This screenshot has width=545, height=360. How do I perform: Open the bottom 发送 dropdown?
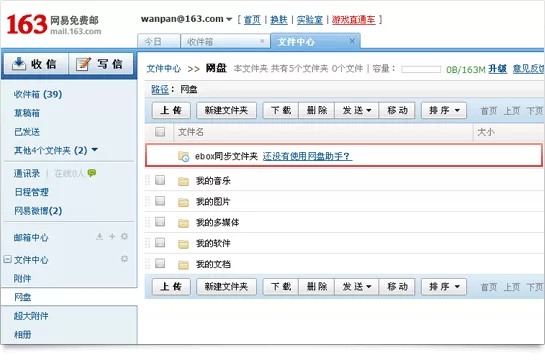coord(357,287)
